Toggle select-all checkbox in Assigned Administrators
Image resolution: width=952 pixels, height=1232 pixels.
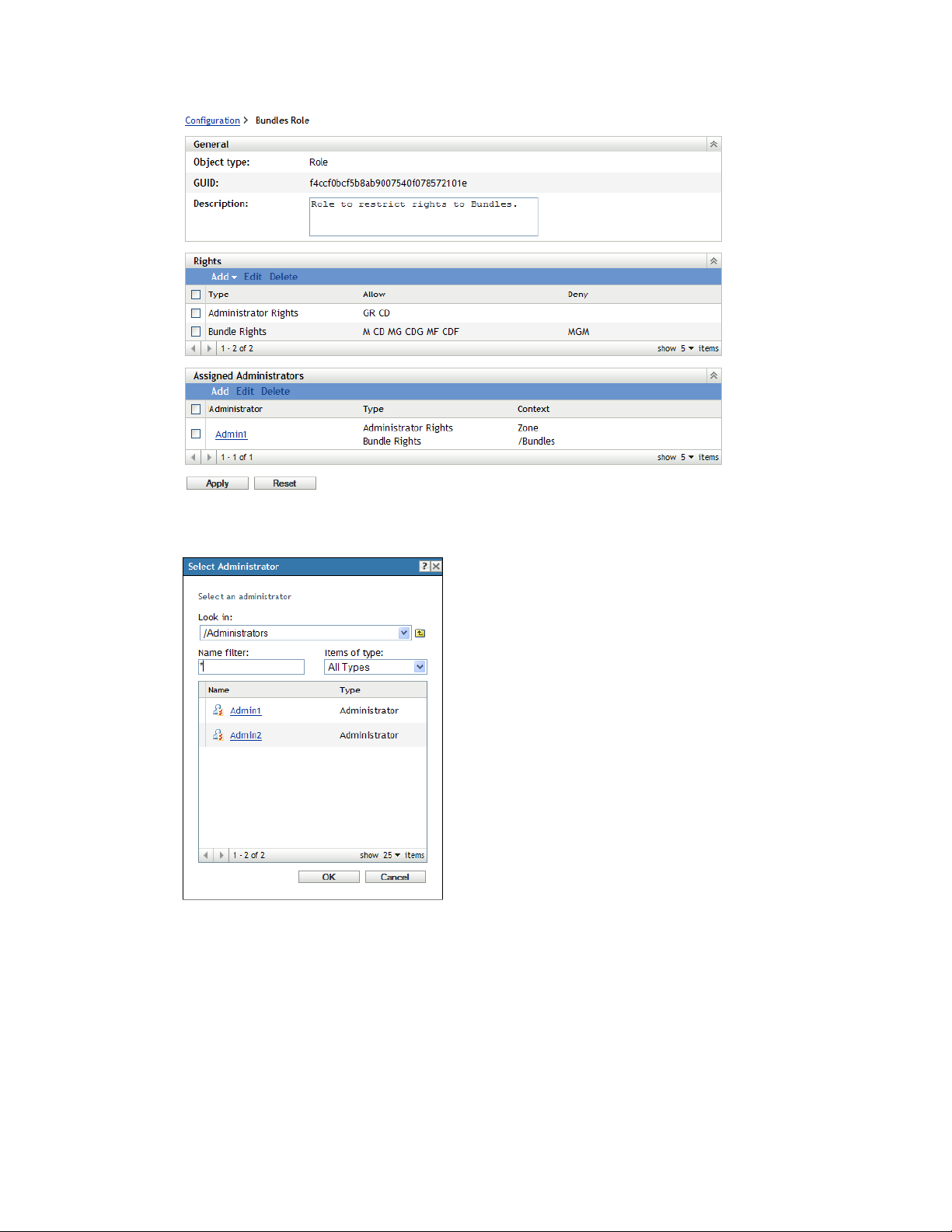click(x=196, y=409)
